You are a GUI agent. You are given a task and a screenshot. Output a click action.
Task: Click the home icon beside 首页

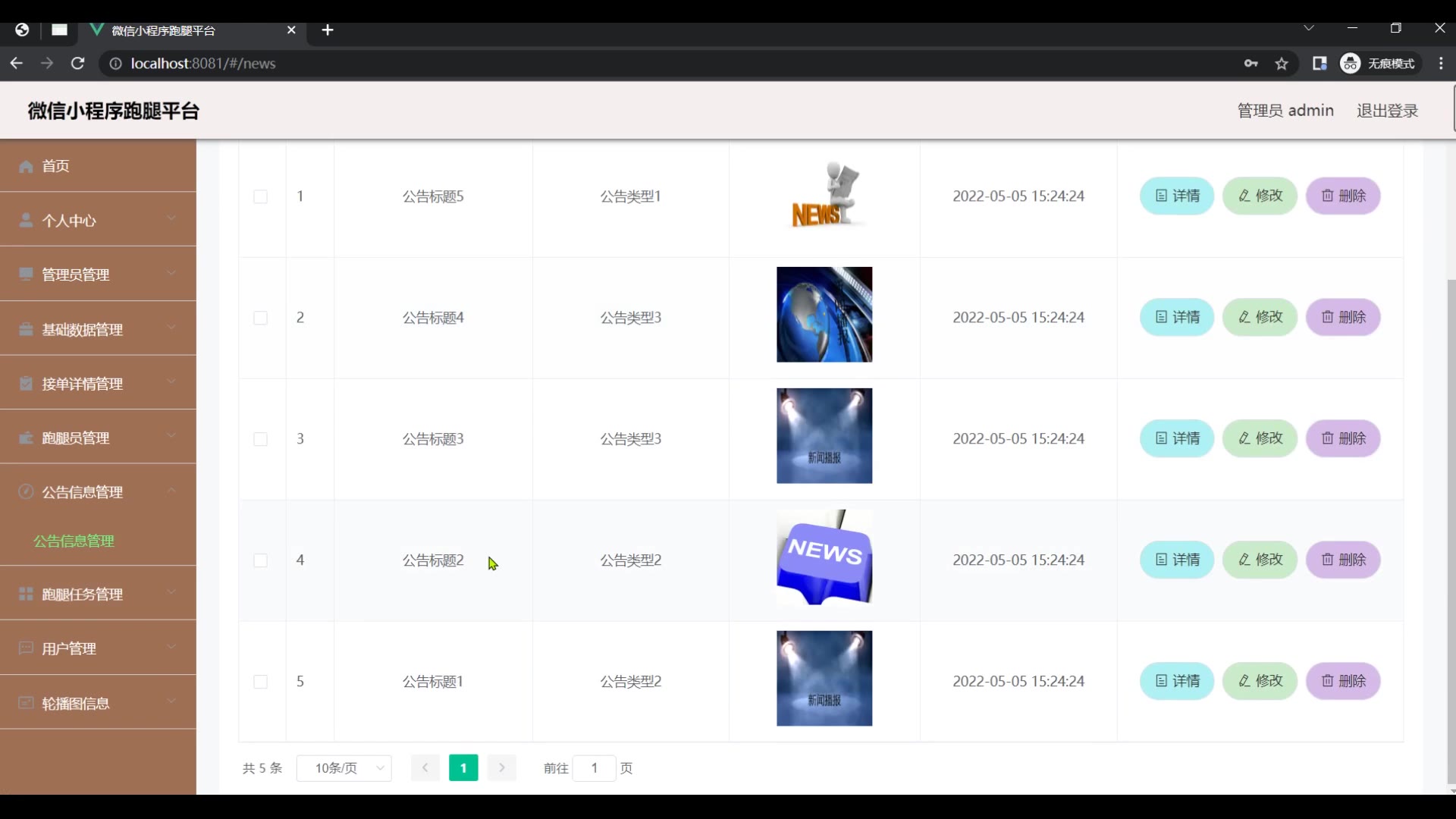(x=26, y=166)
